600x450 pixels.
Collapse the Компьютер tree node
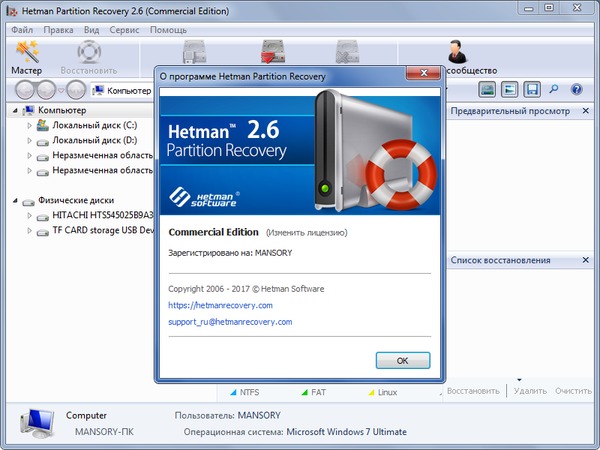point(13,110)
